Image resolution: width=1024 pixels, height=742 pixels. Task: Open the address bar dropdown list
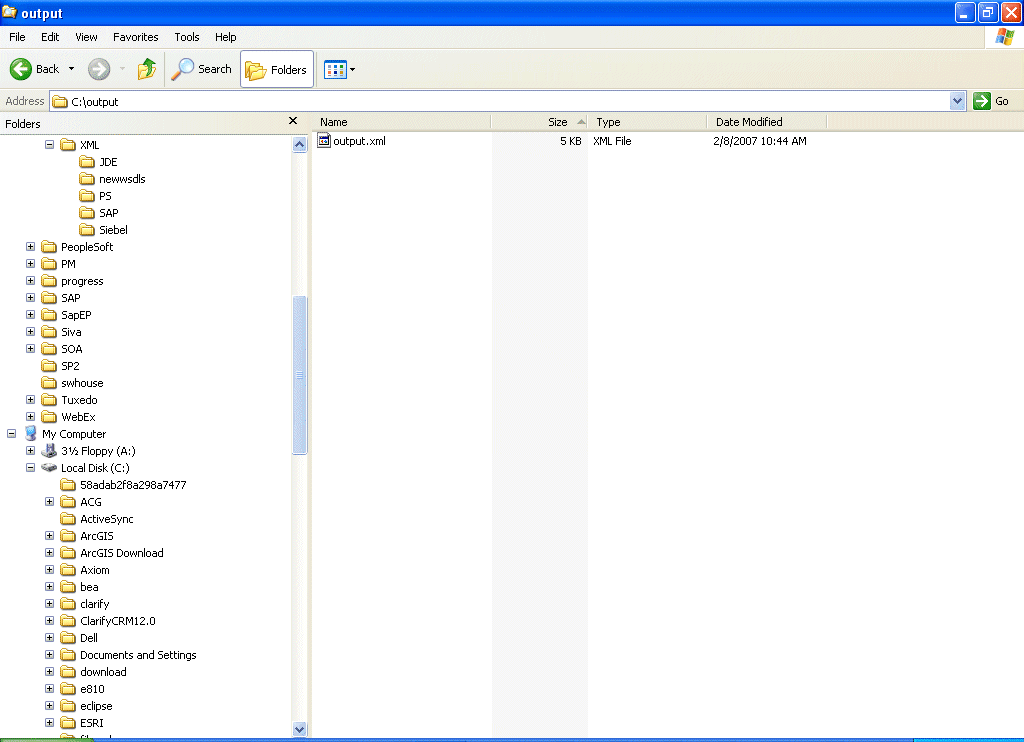[x=957, y=100]
